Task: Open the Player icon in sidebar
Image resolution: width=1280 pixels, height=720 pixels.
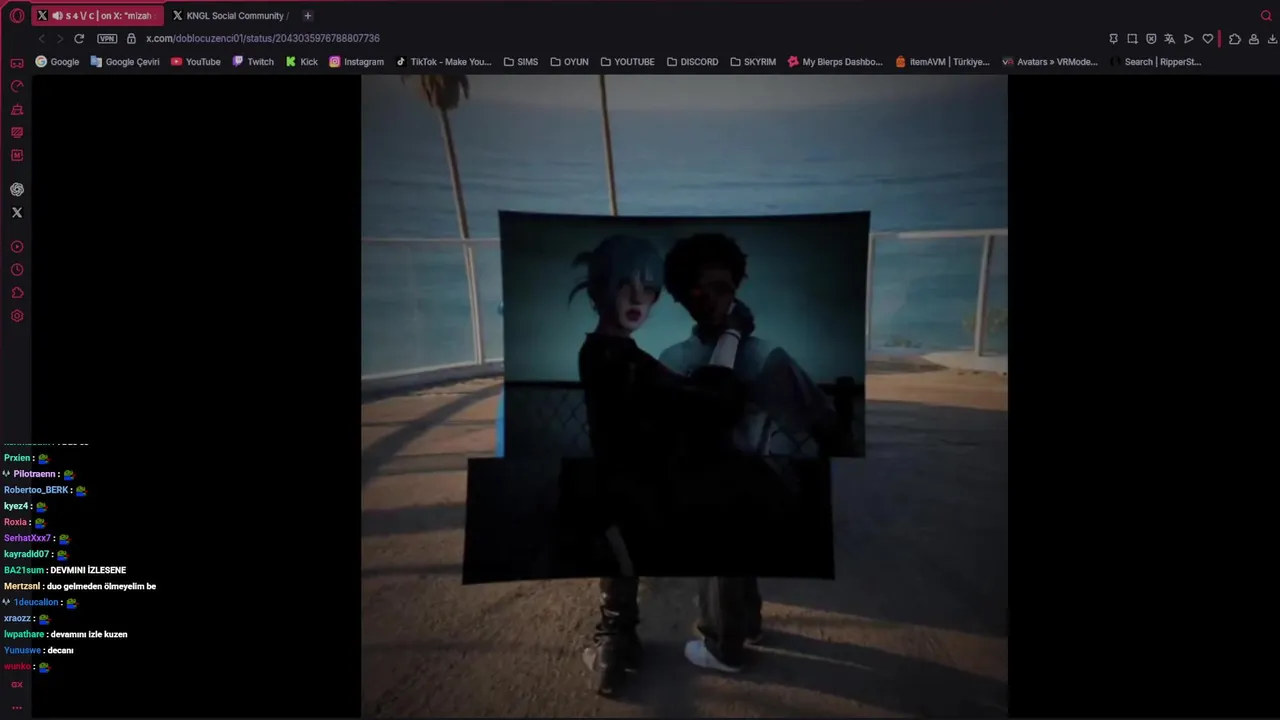Action: click(17, 246)
